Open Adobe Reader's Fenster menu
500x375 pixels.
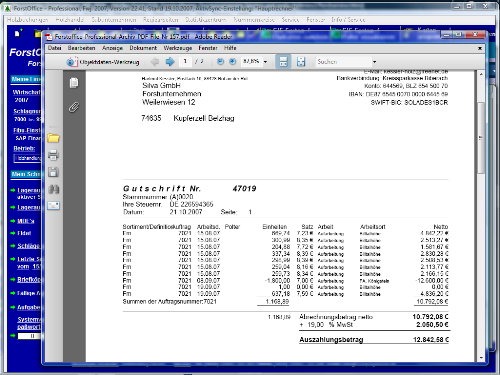pos(208,48)
